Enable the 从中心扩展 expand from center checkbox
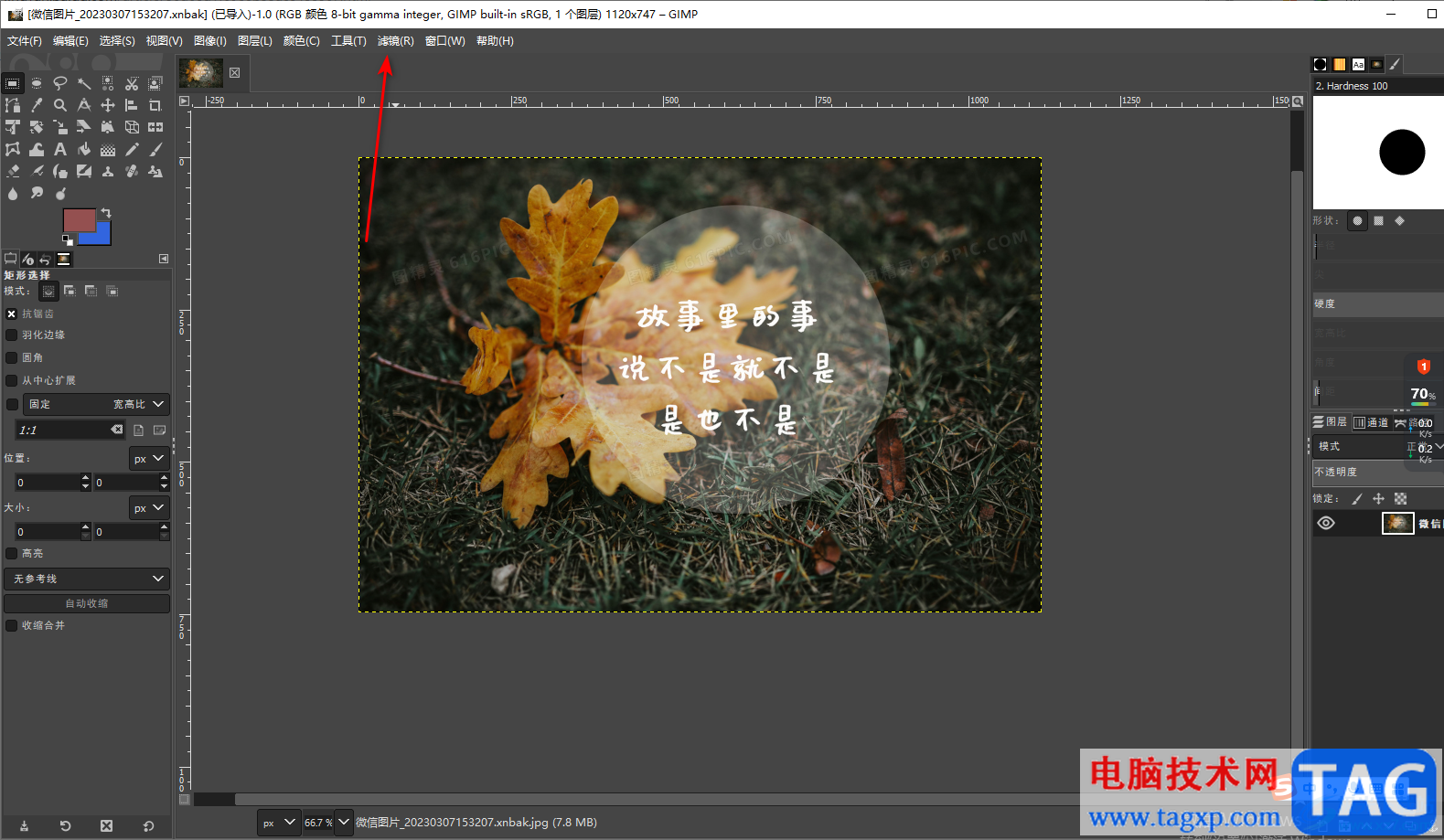1444x840 pixels. pos(12,380)
